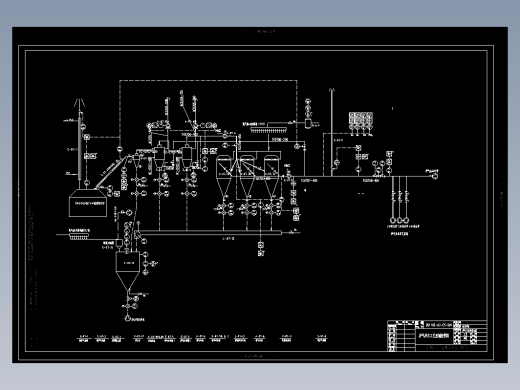Select the tall vent pipe with the arrow top
The height and width of the screenshot is (390, 520).
coord(331,132)
